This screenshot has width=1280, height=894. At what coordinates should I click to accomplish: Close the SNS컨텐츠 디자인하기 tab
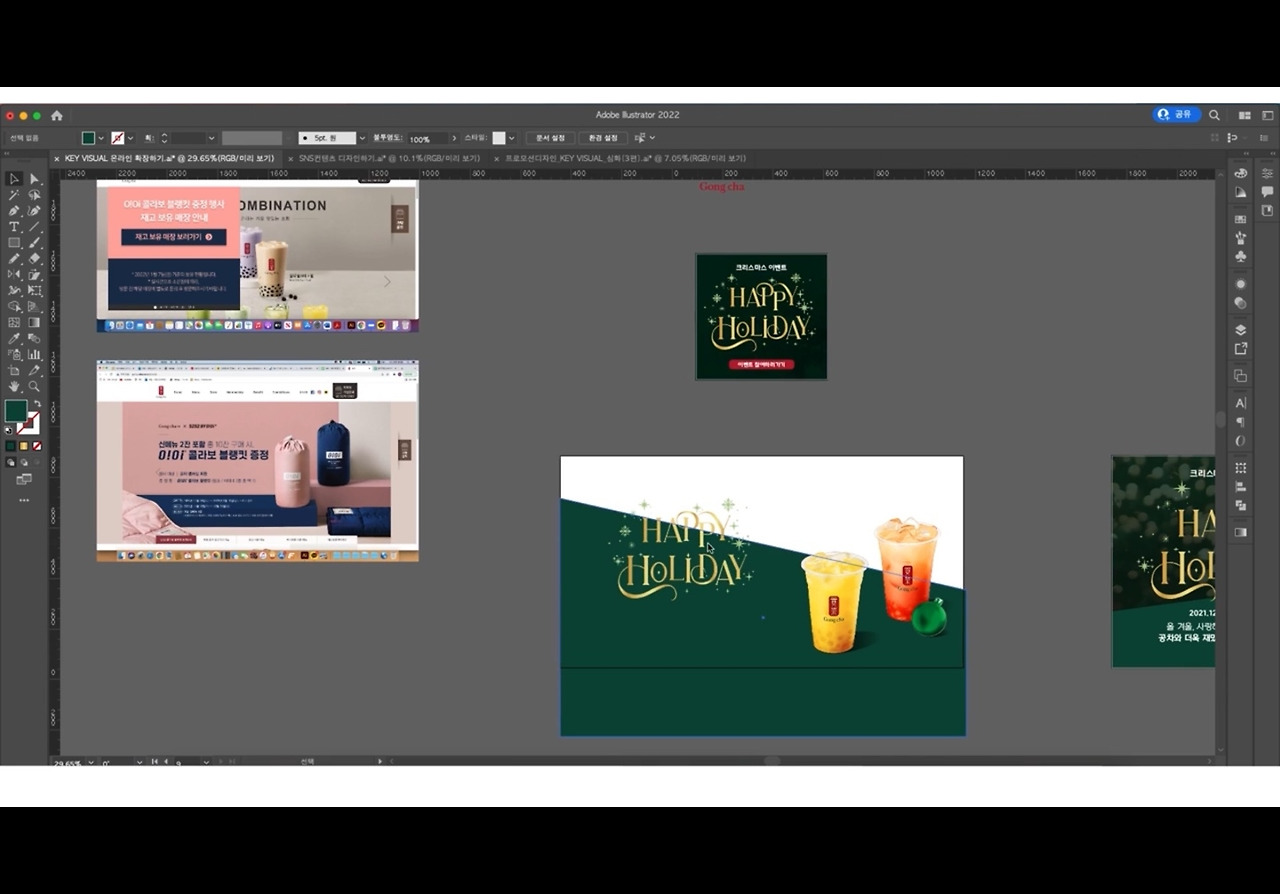[x=291, y=158]
